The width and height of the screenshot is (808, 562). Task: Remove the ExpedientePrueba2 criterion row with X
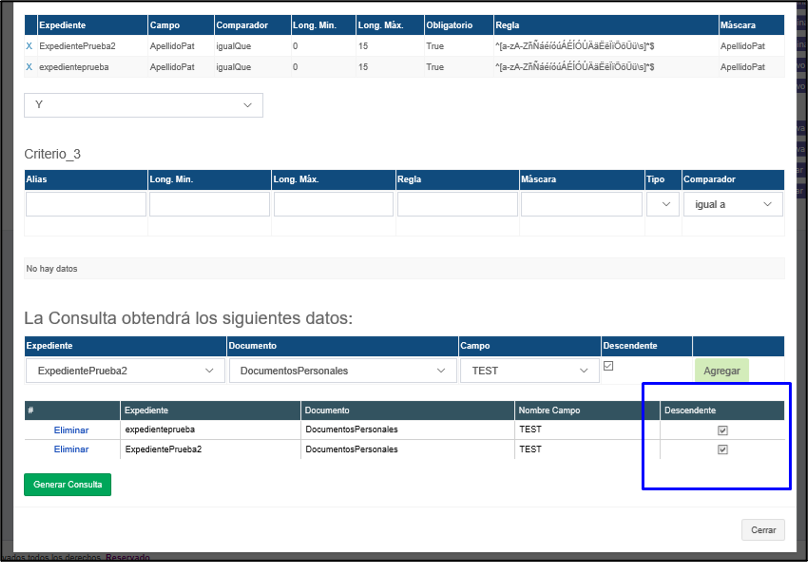pos(29,46)
